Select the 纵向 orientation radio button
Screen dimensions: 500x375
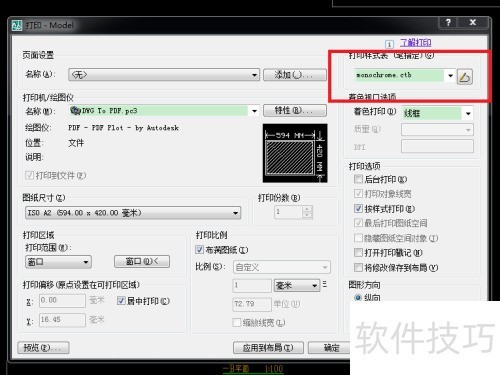[x=358, y=297]
